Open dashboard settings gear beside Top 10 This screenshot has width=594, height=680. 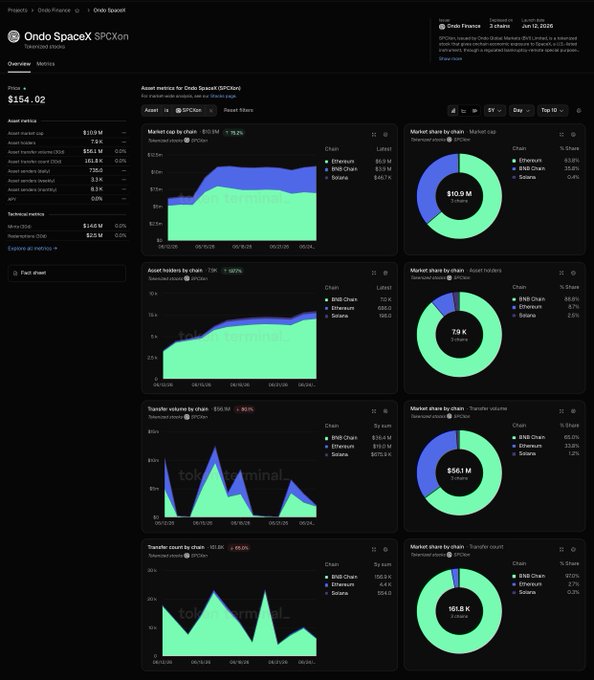click(579, 111)
